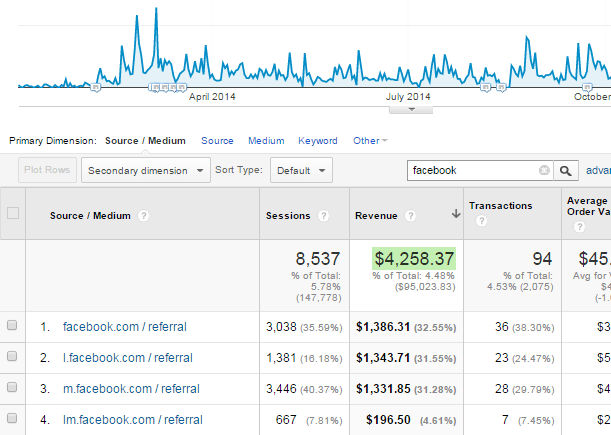This screenshot has height=435, width=611.
Task: Click total transactions value 94
Action: (x=542, y=259)
